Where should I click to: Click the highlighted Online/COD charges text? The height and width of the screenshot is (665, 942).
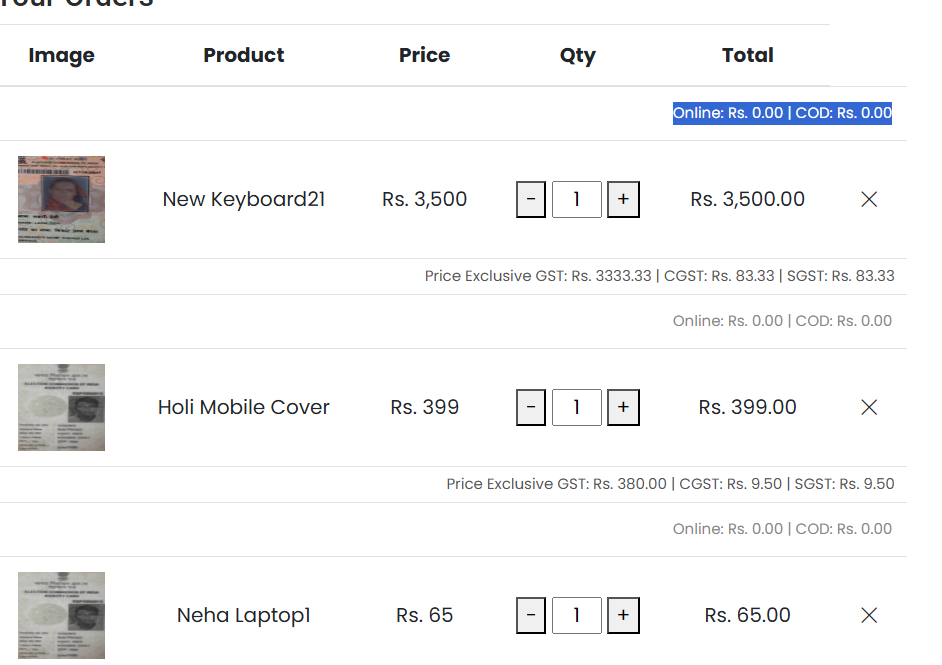click(x=782, y=113)
